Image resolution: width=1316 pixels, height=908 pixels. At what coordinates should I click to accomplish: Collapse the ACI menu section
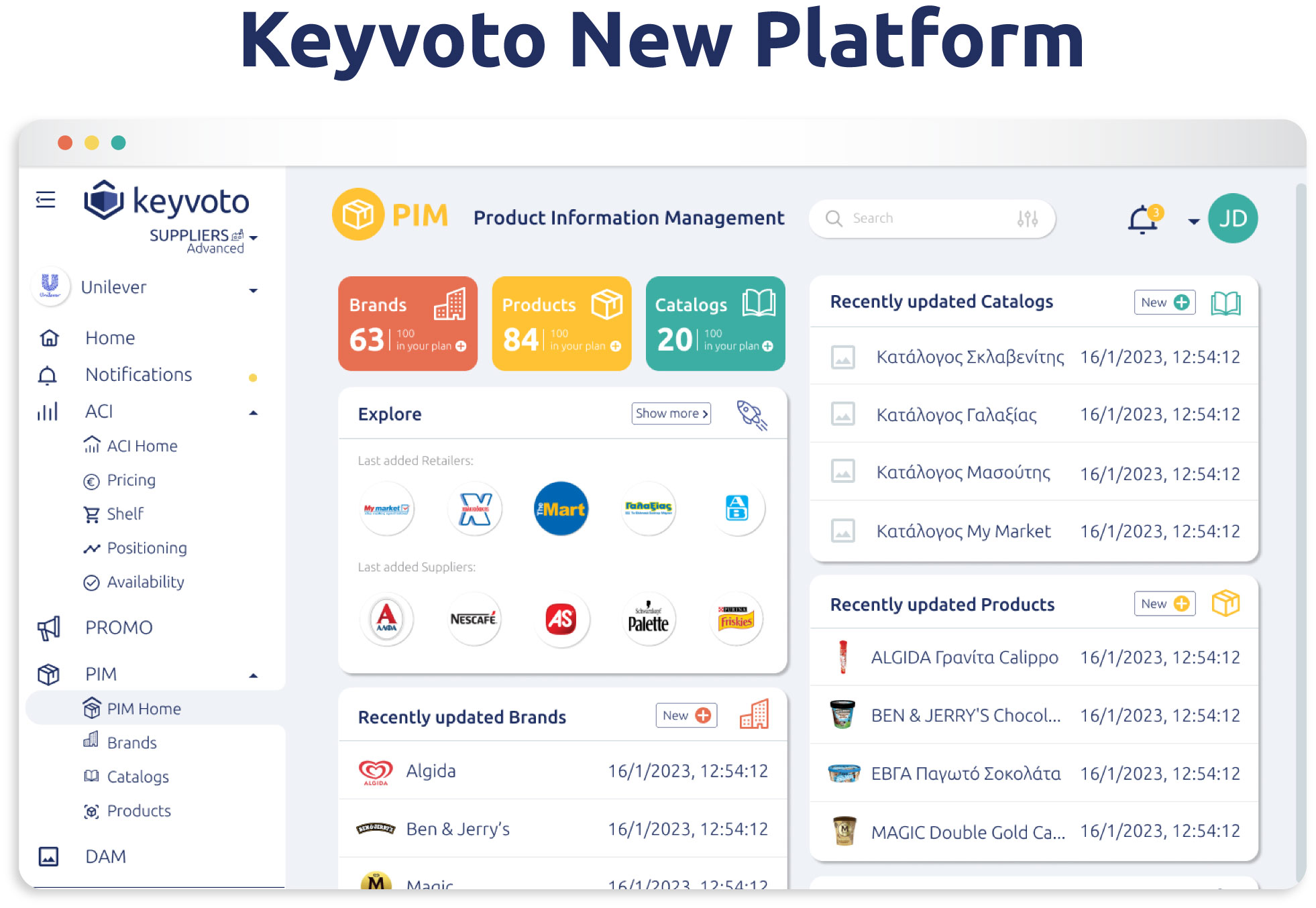click(254, 412)
